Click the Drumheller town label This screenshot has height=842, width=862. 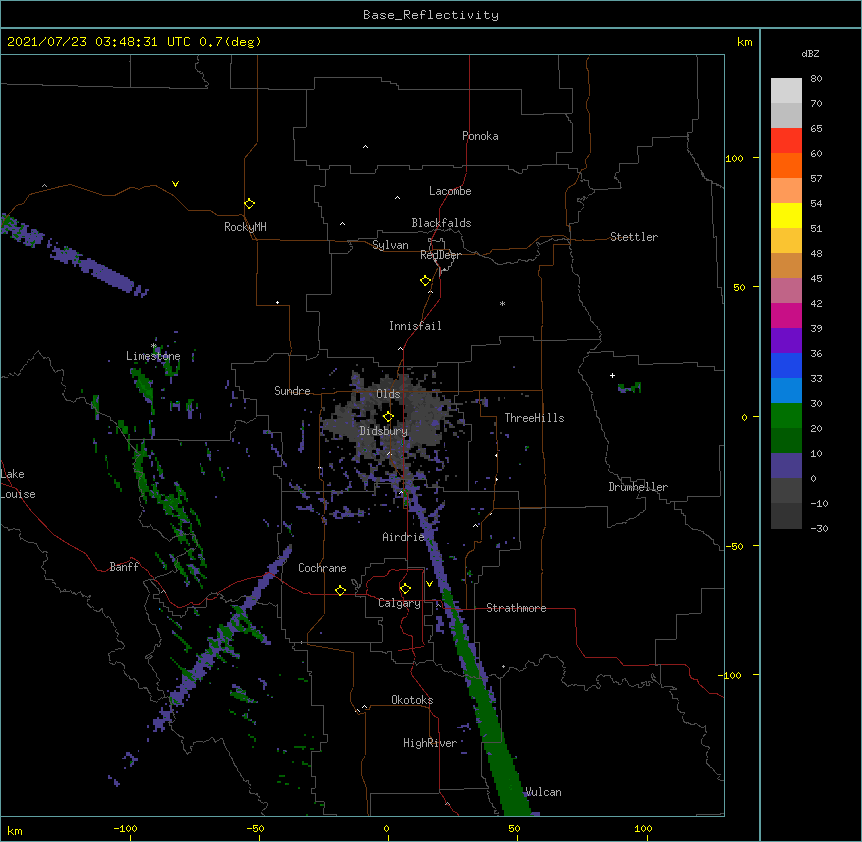(x=638, y=487)
